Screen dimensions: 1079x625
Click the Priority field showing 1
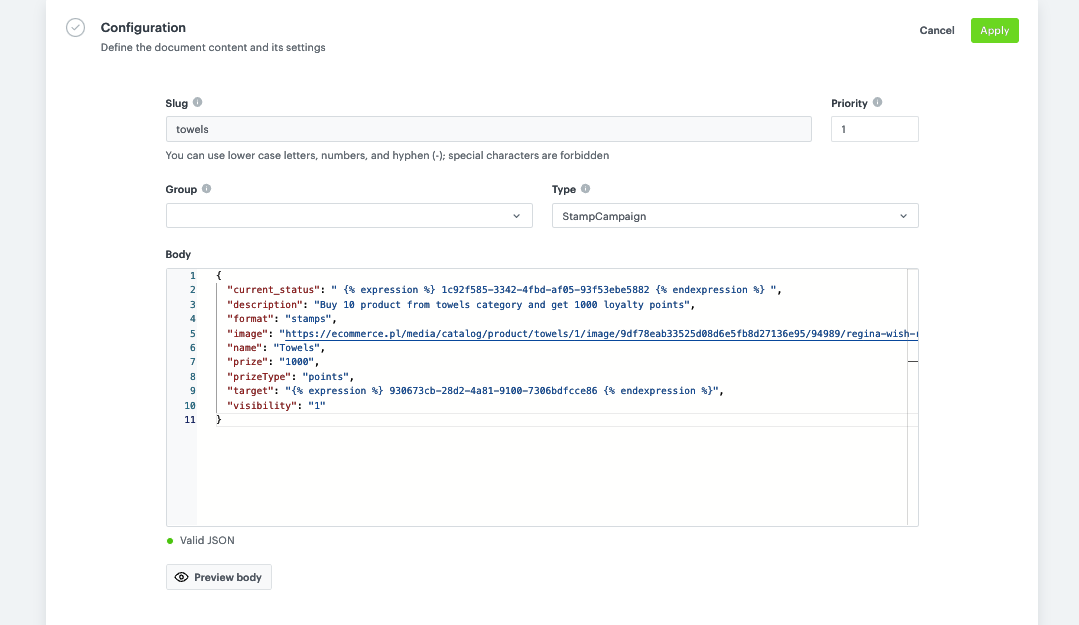click(874, 128)
